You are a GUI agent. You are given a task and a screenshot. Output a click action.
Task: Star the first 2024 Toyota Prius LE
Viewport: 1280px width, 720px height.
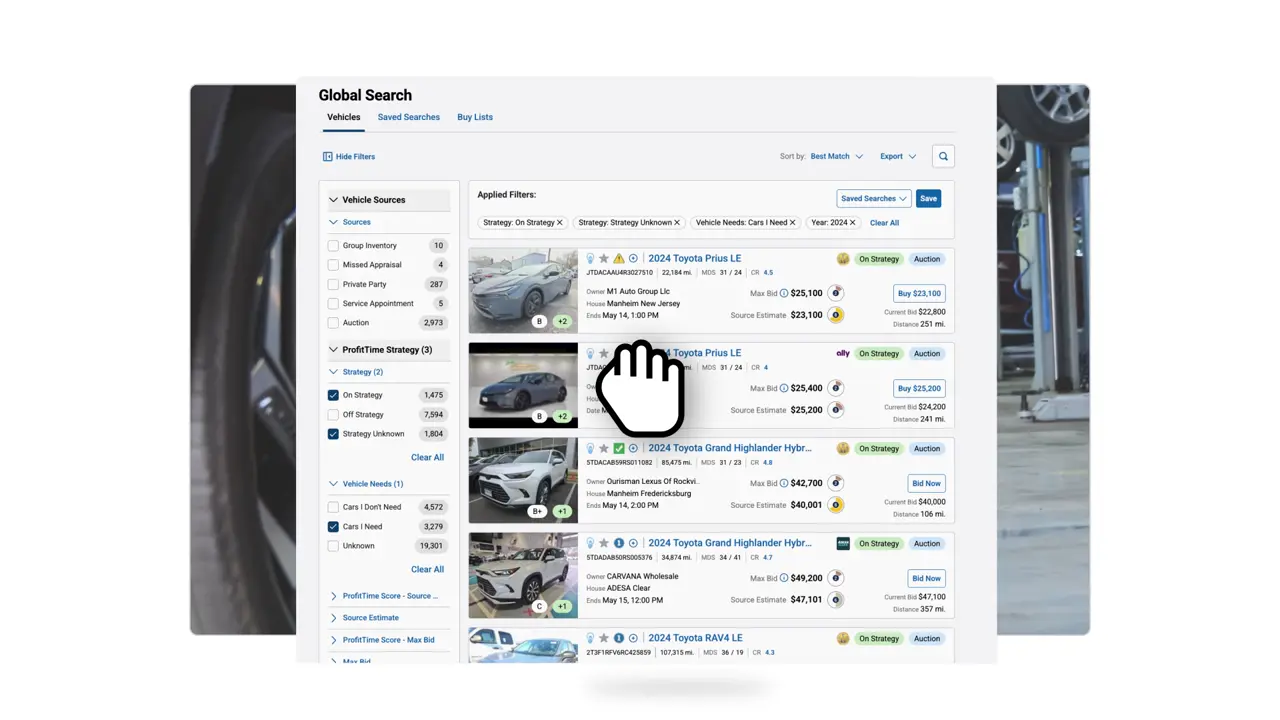[x=604, y=259]
